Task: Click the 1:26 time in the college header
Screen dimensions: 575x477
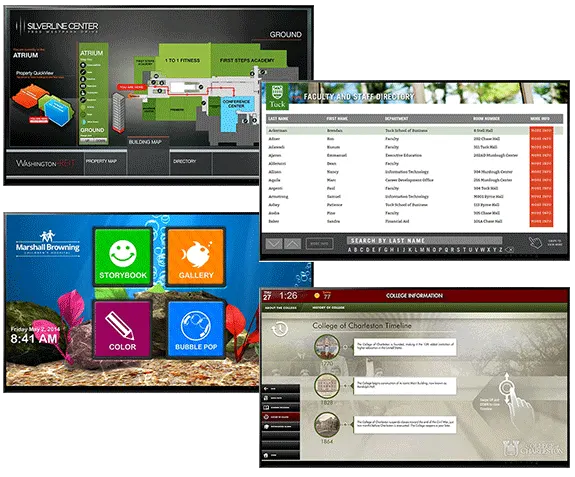Action: coord(288,296)
